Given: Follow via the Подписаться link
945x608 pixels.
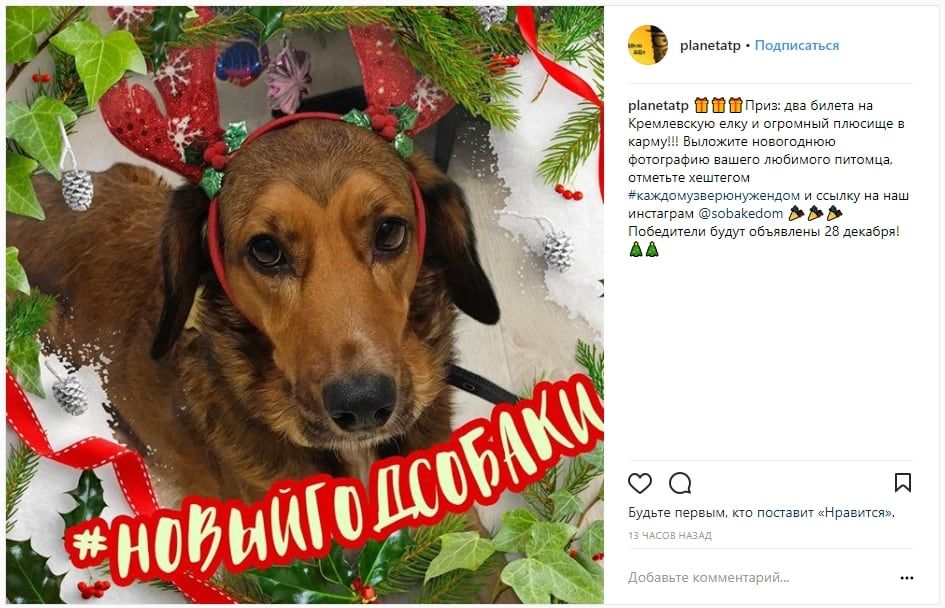Looking at the screenshot, I should tap(797, 45).
